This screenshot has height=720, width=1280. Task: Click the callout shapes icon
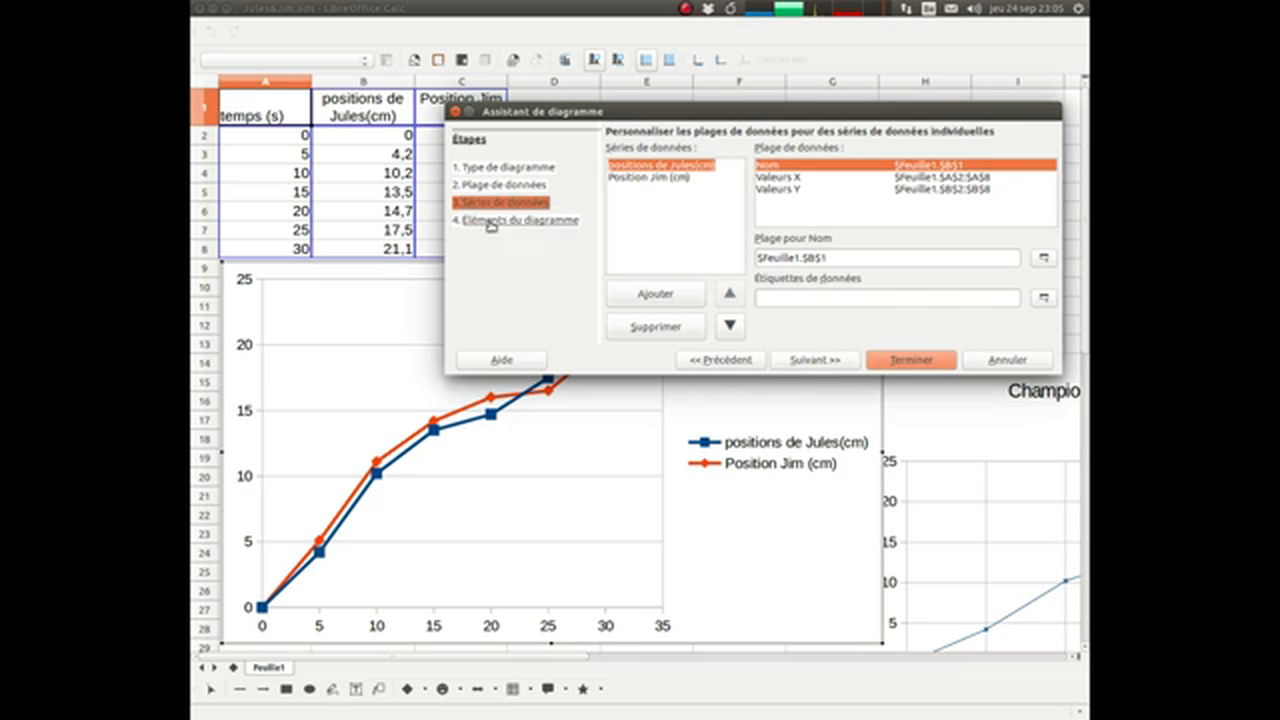548,689
